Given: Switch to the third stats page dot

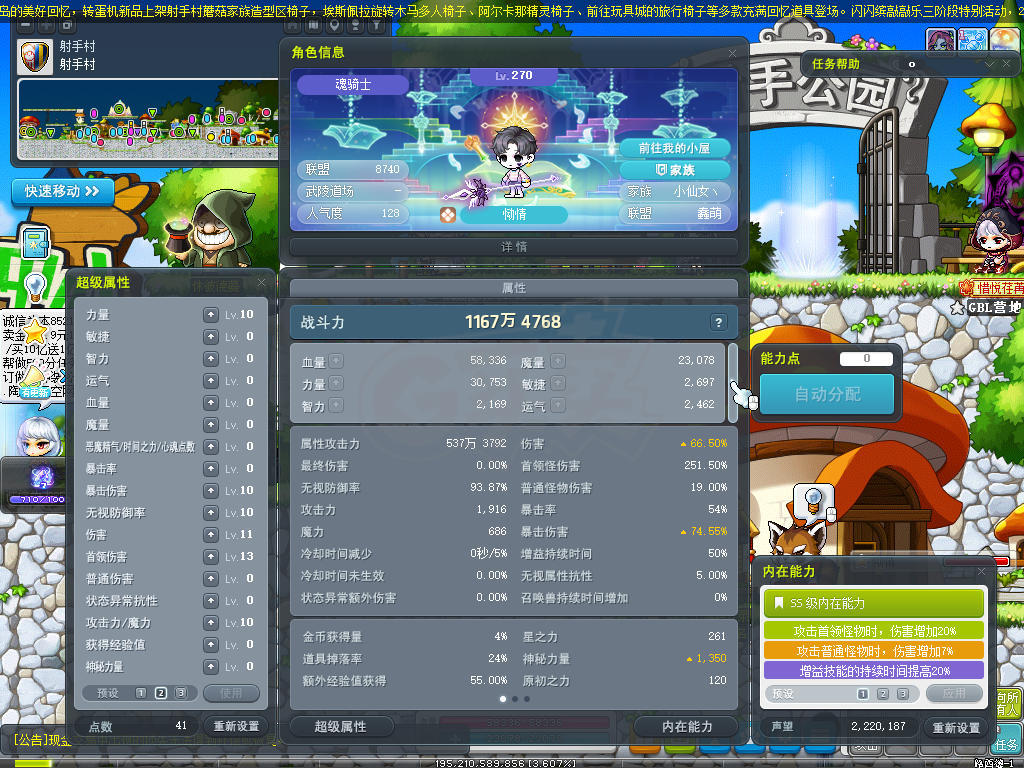Looking at the screenshot, I should coord(527,699).
